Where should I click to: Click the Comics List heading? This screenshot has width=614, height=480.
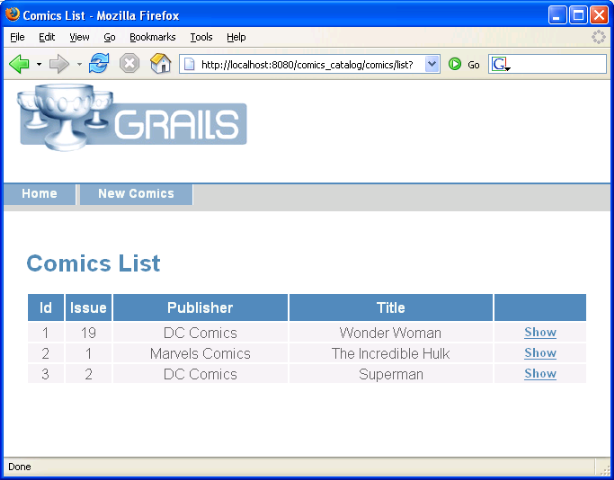[x=93, y=263]
